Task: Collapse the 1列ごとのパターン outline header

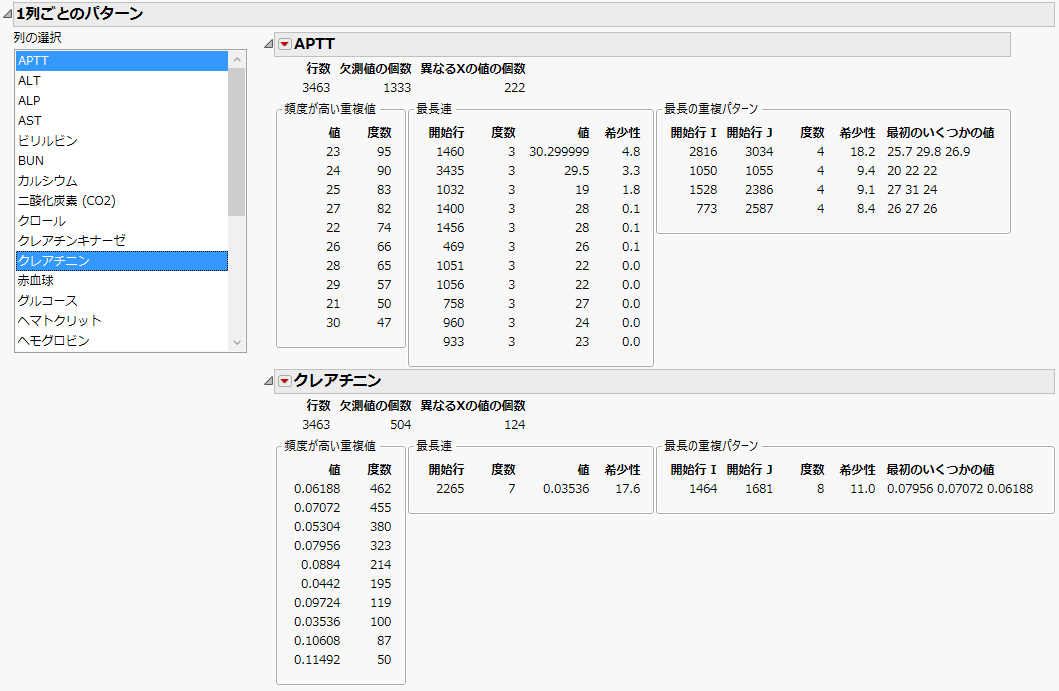Action: [8, 12]
